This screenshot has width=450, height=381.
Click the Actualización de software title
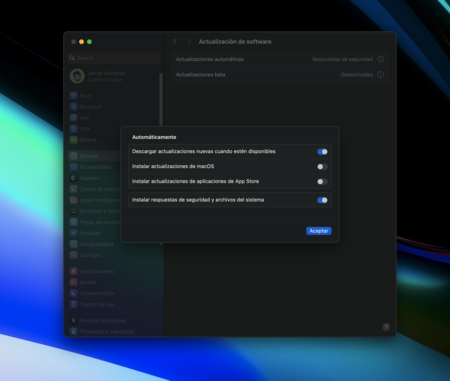pyautogui.click(x=235, y=42)
